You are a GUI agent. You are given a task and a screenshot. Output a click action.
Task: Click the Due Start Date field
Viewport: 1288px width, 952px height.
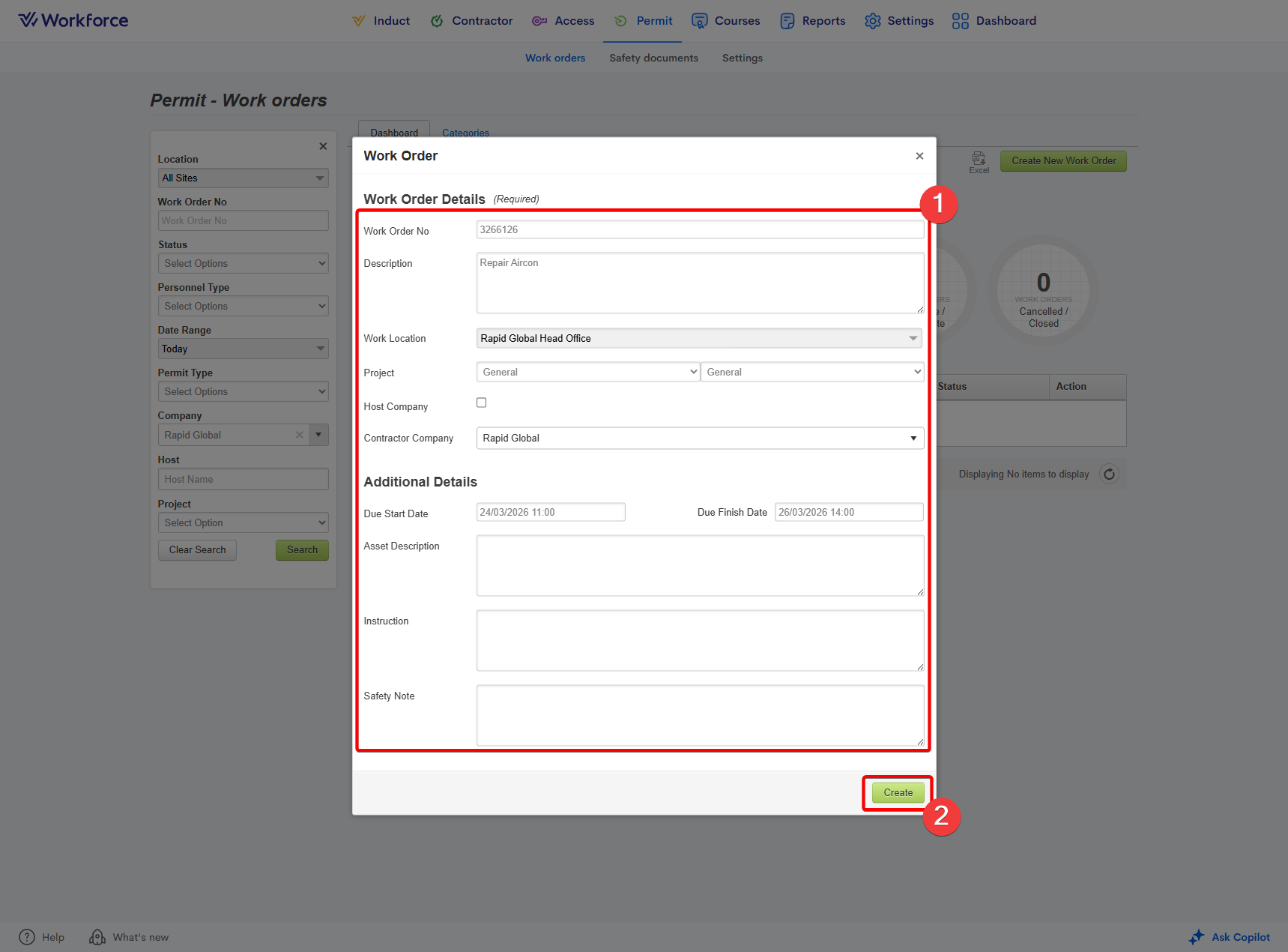click(x=550, y=512)
